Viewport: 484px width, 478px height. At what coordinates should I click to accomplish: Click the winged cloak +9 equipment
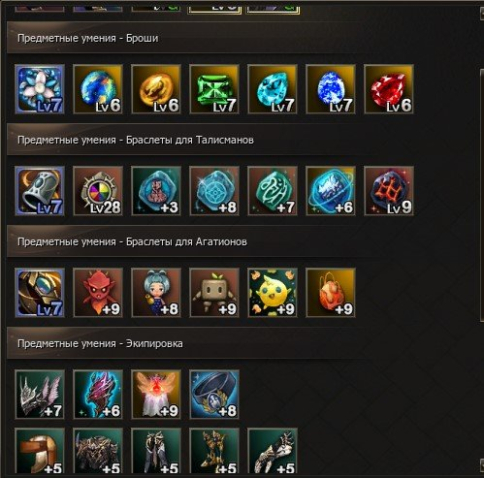coord(156,394)
